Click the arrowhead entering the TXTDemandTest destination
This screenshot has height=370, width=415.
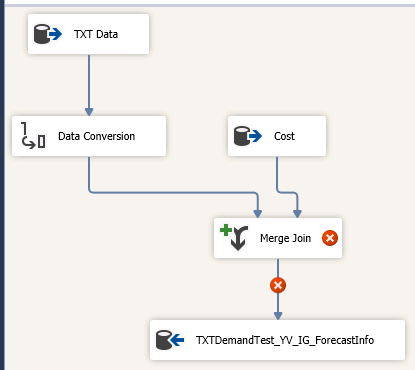(x=278, y=316)
